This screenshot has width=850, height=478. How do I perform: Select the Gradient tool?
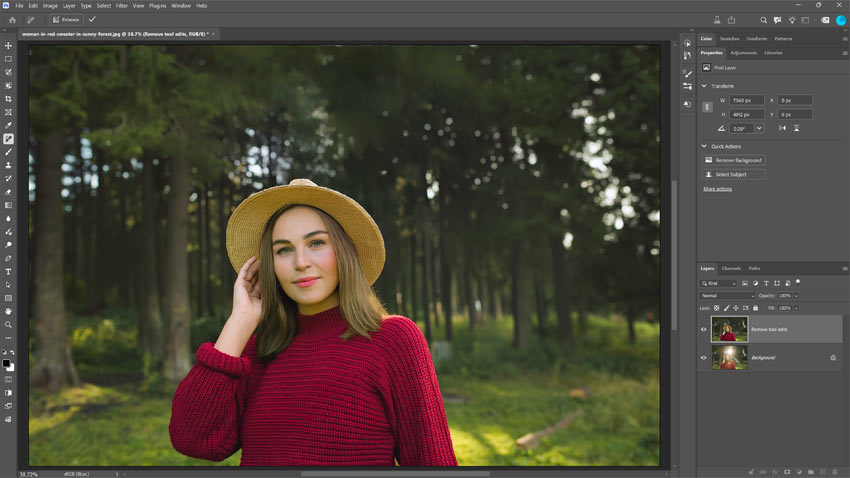(x=8, y=205)
